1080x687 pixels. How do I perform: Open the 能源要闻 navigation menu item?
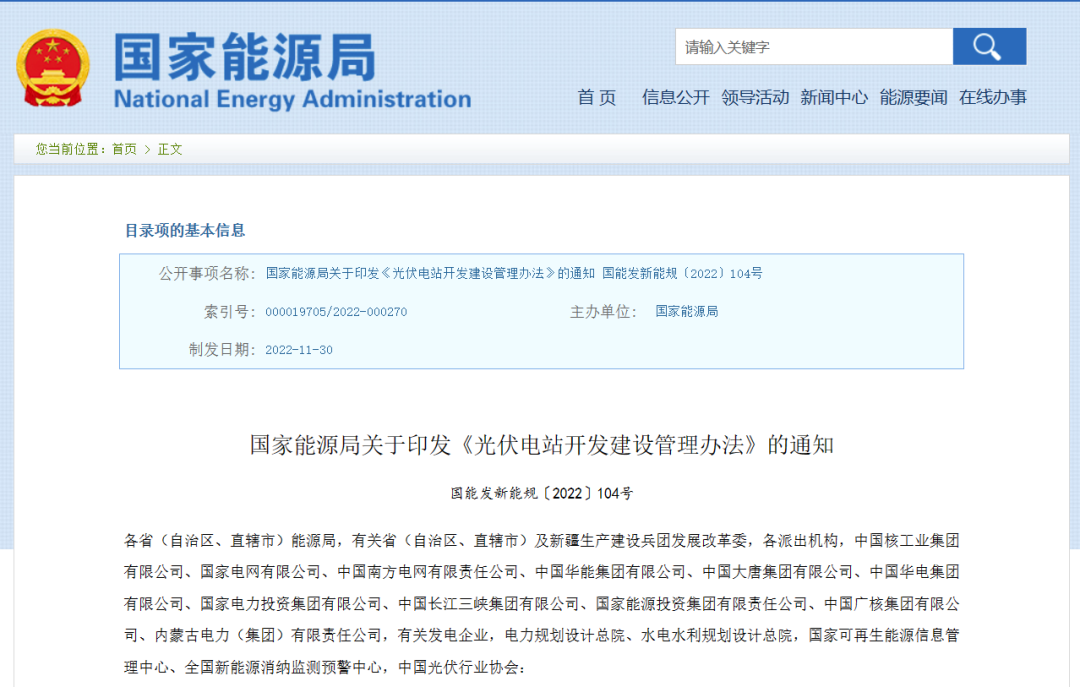tap(913, 97)
